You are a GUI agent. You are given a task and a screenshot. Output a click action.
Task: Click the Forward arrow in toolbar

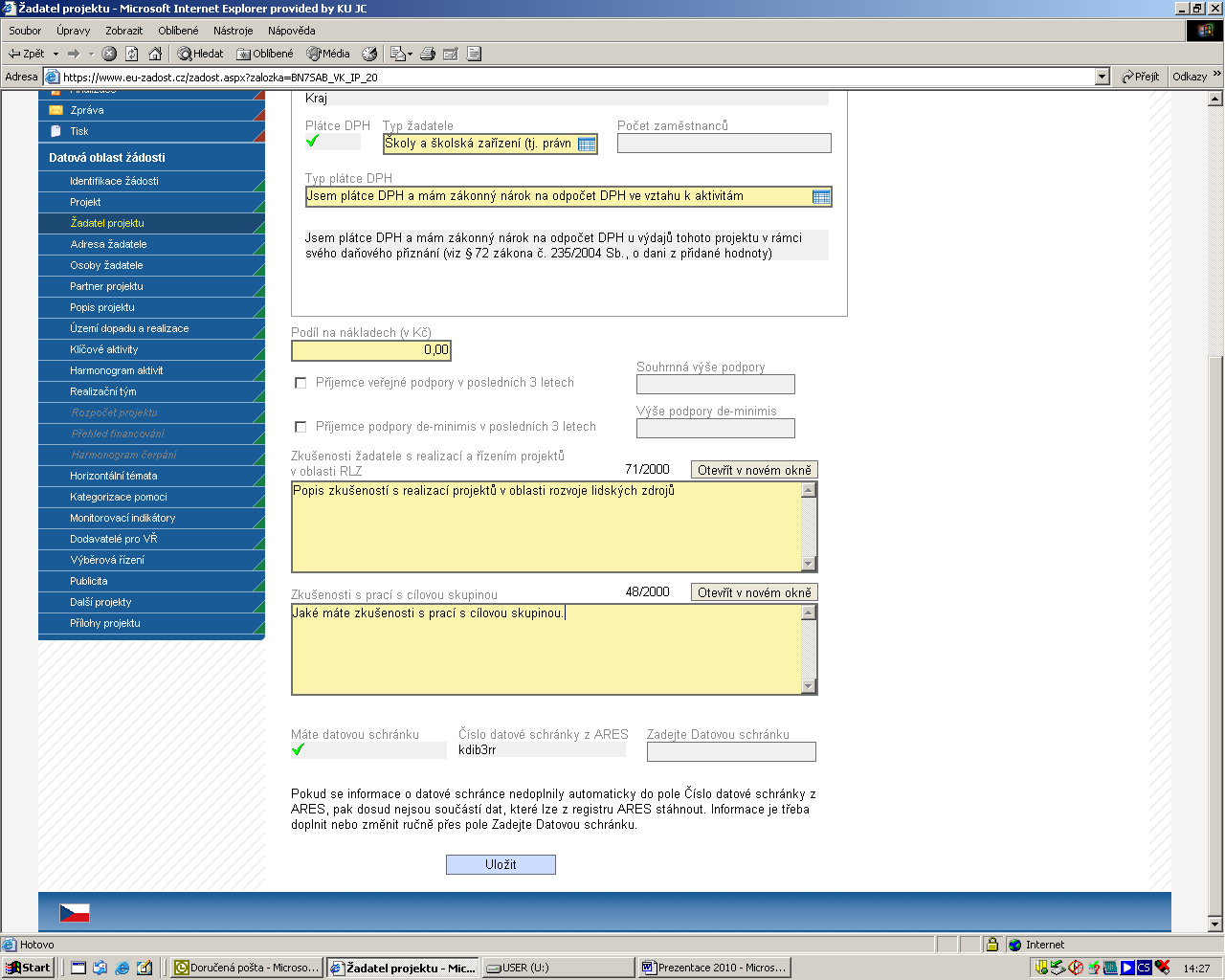click(74, 54)
